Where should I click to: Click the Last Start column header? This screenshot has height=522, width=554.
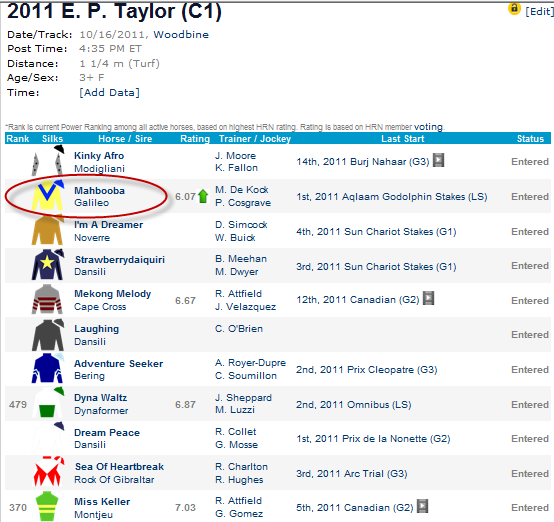coord(403,139)
